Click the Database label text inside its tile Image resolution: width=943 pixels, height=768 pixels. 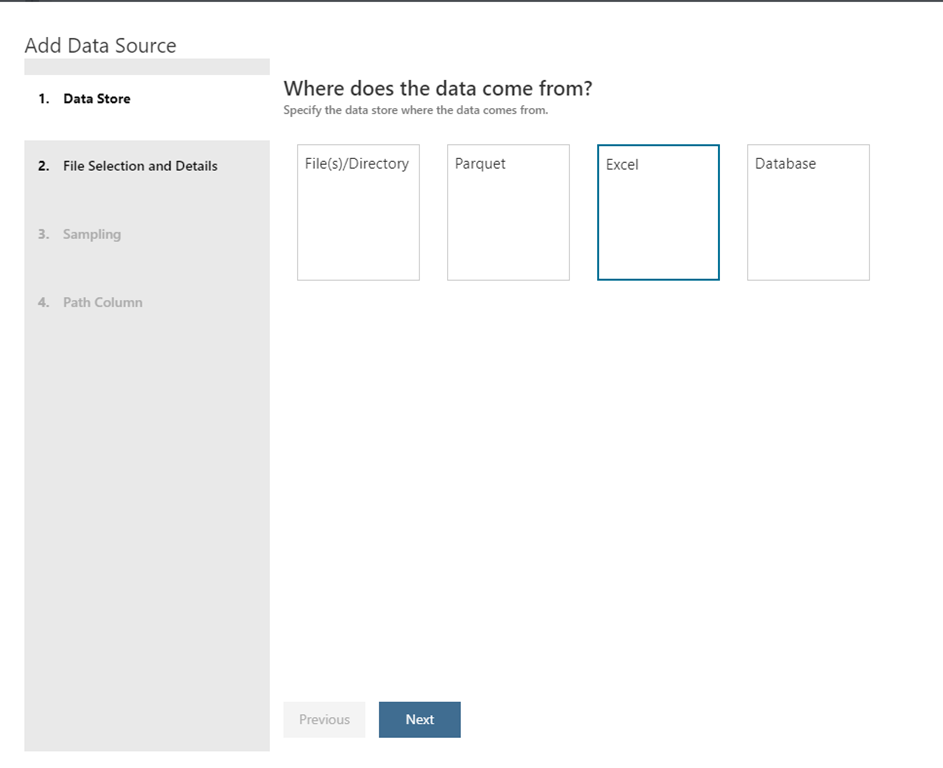[x=785, y=164]
